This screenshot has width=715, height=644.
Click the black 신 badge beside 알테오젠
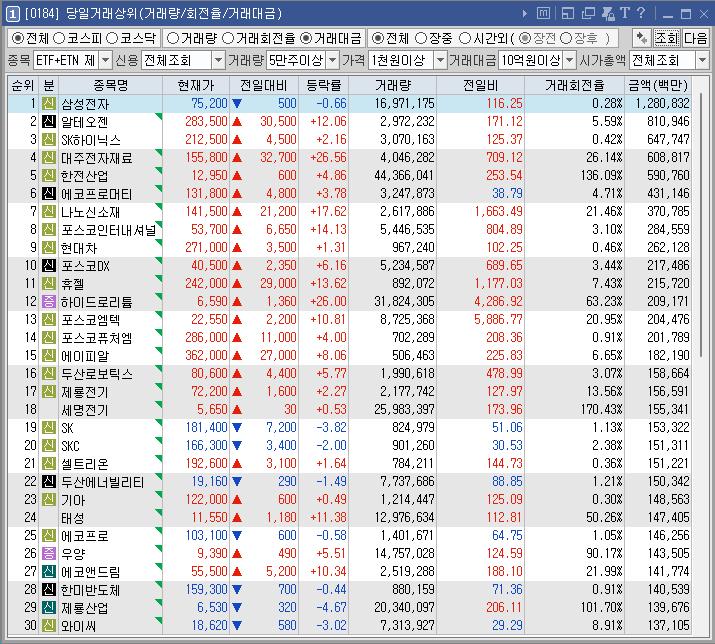coord(49,121)
